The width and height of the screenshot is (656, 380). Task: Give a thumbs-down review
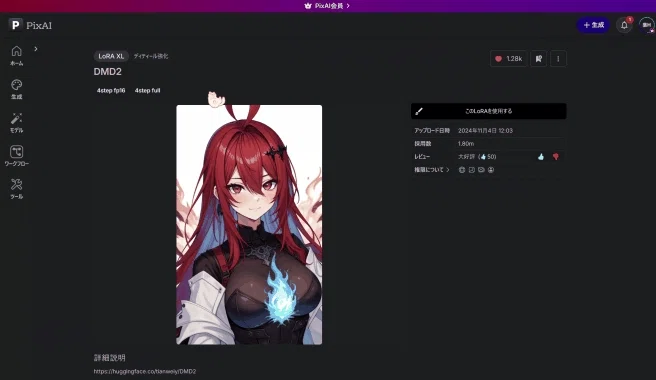click(x=556, y=157)
